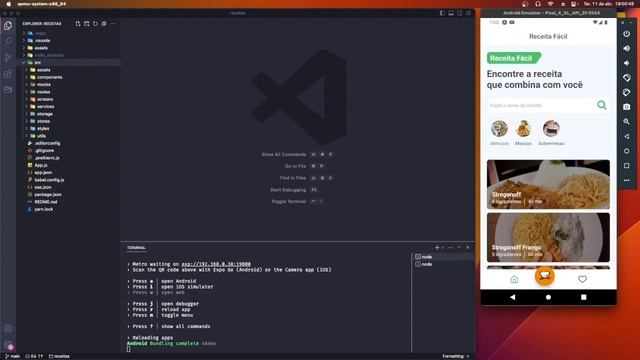Click emulator sidebar home circle
The width and height of the screenshot is (640, 360).
point(627,151)
